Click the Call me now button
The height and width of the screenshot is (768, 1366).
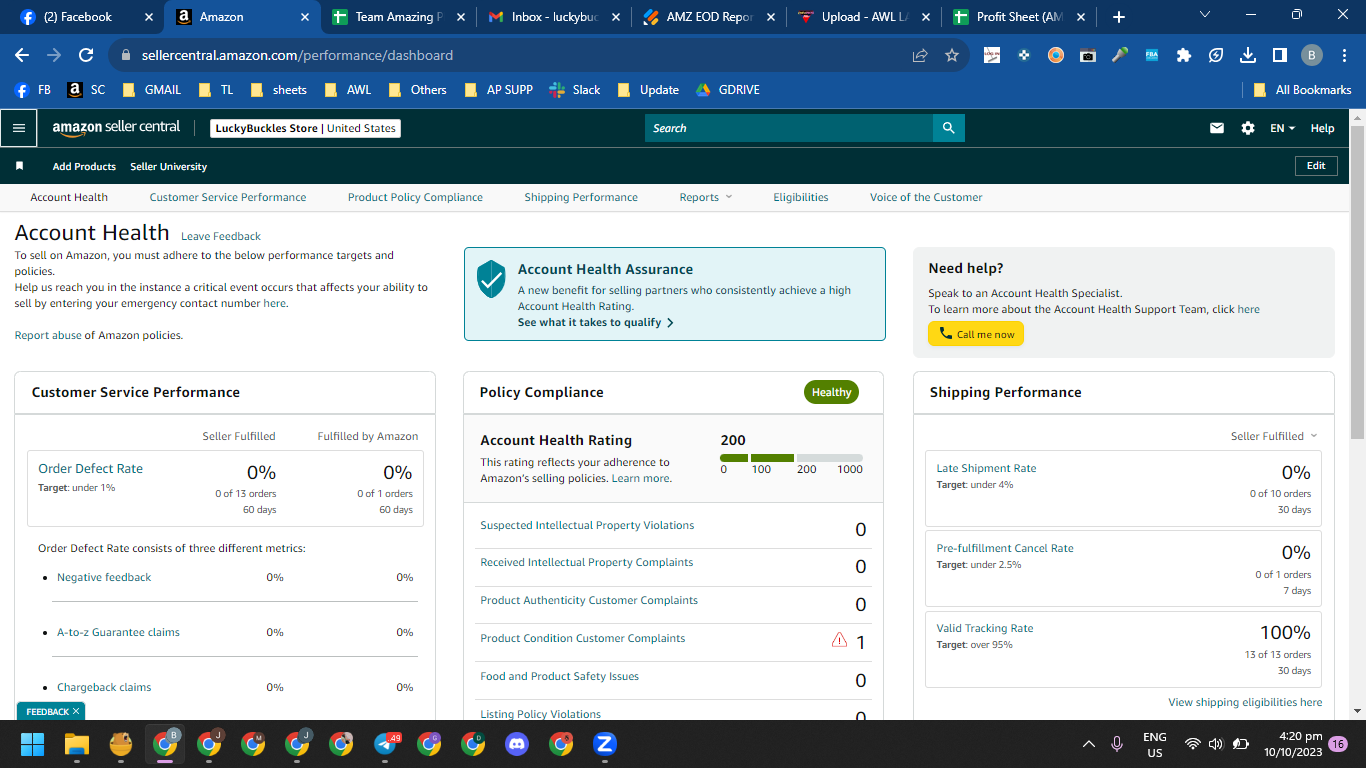click(x=976, y=334)
